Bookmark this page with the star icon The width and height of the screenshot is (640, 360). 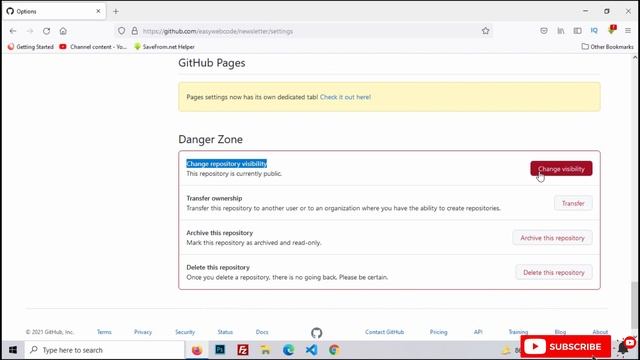pyautogui.click(x=485, y=31)
